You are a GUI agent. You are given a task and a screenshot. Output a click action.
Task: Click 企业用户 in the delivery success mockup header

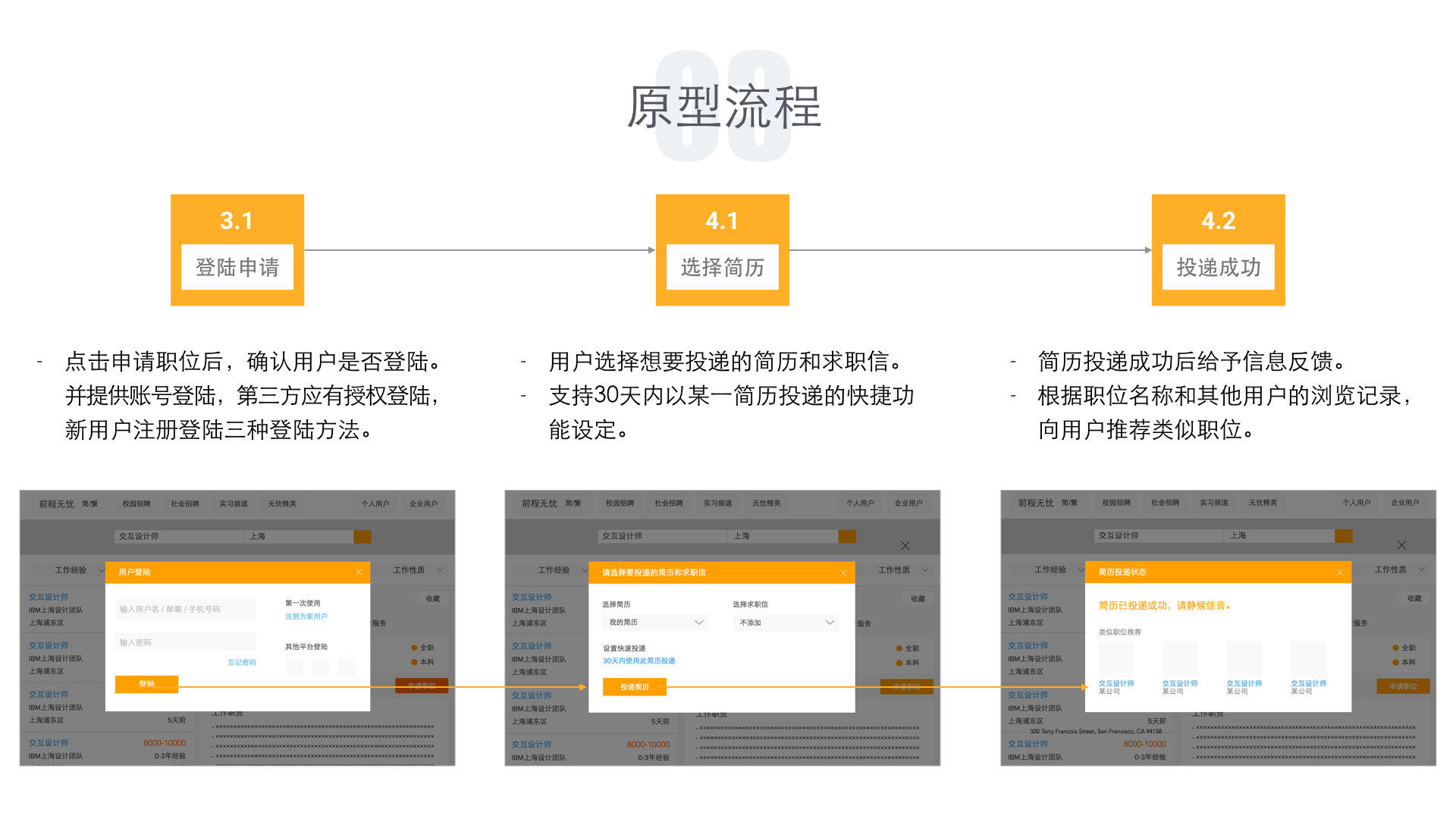1405,503
